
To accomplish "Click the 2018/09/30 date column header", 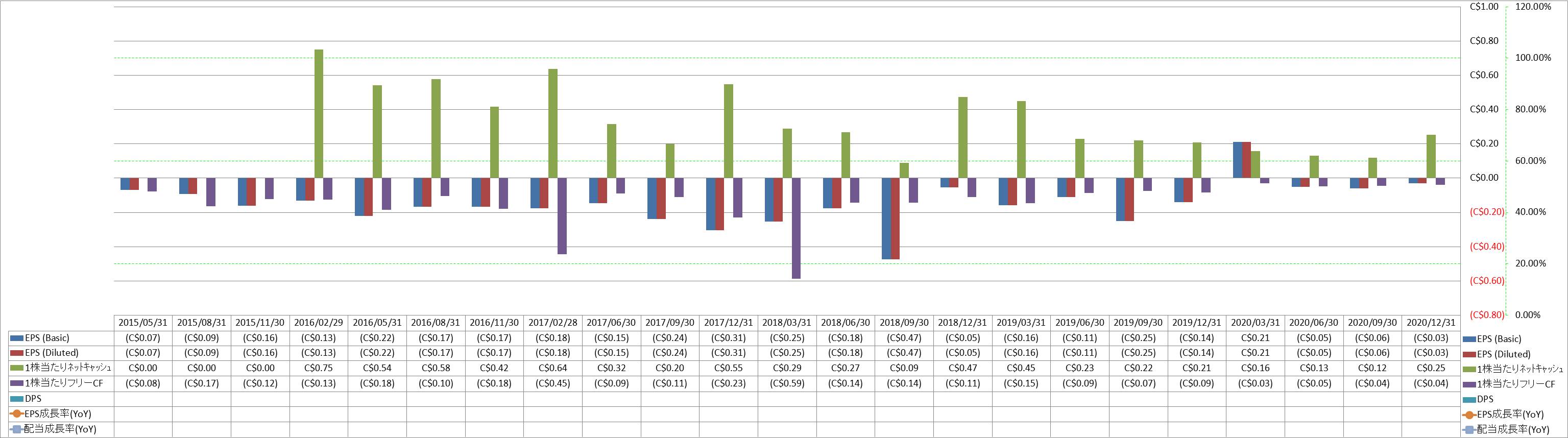I will (904, 323).
